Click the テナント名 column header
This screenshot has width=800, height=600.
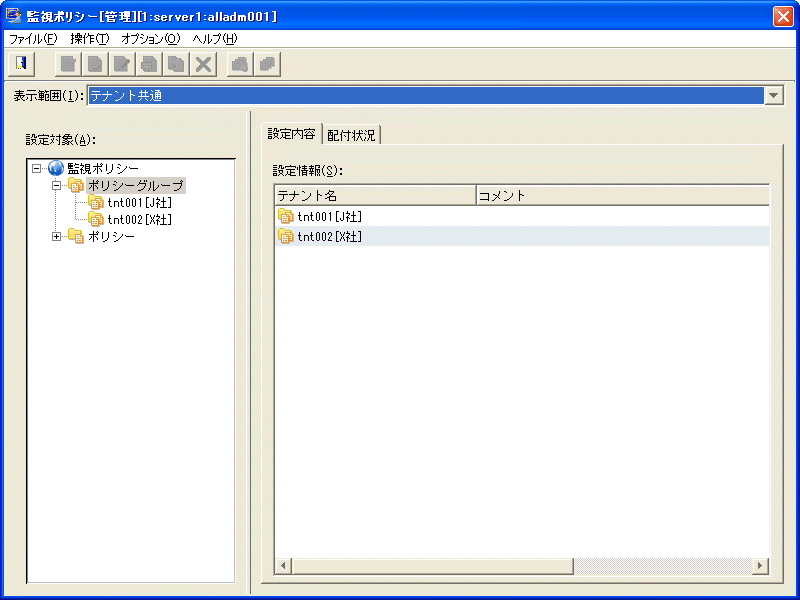click(x=376, y=195)
